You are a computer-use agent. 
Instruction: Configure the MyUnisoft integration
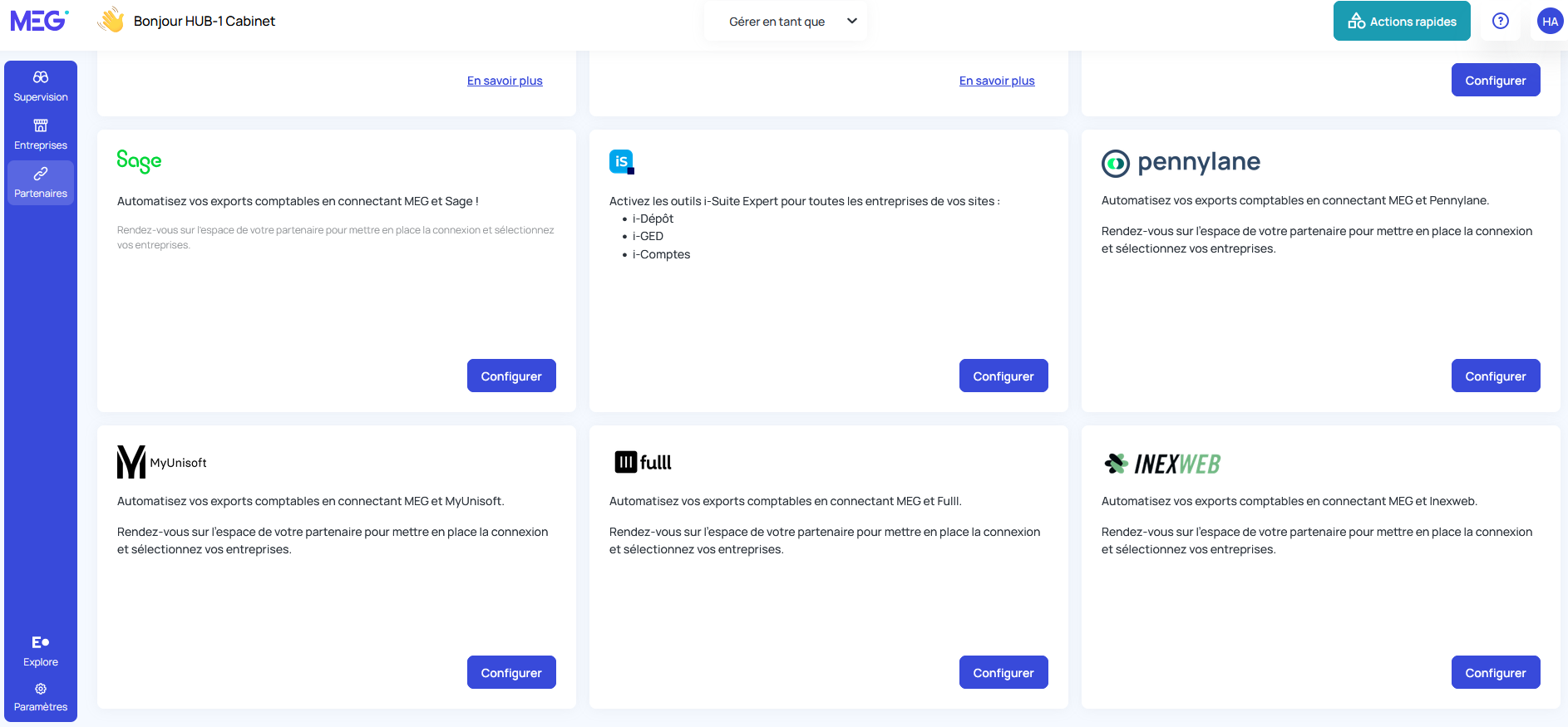click(x=511, y=673)
